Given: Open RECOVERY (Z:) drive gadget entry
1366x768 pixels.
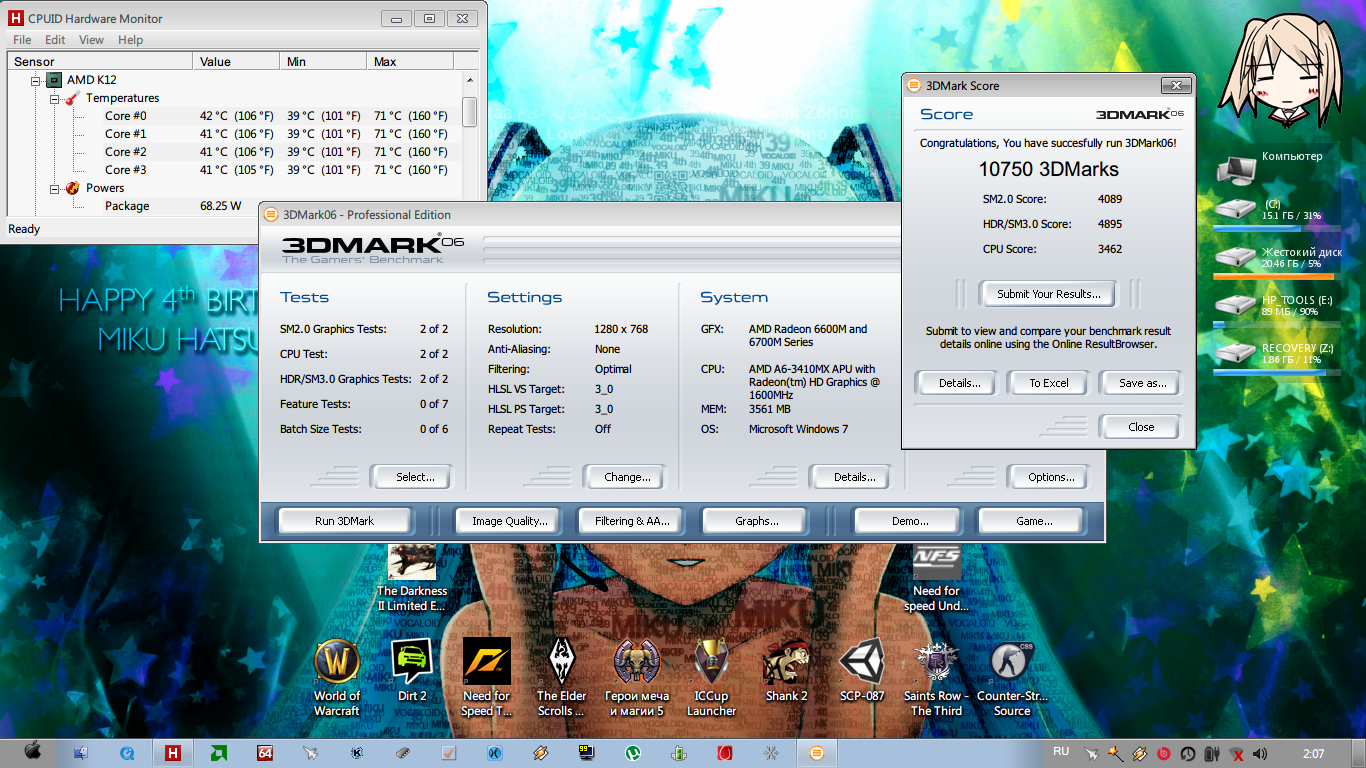Looking at the screenshot, I should [1276, 356].
